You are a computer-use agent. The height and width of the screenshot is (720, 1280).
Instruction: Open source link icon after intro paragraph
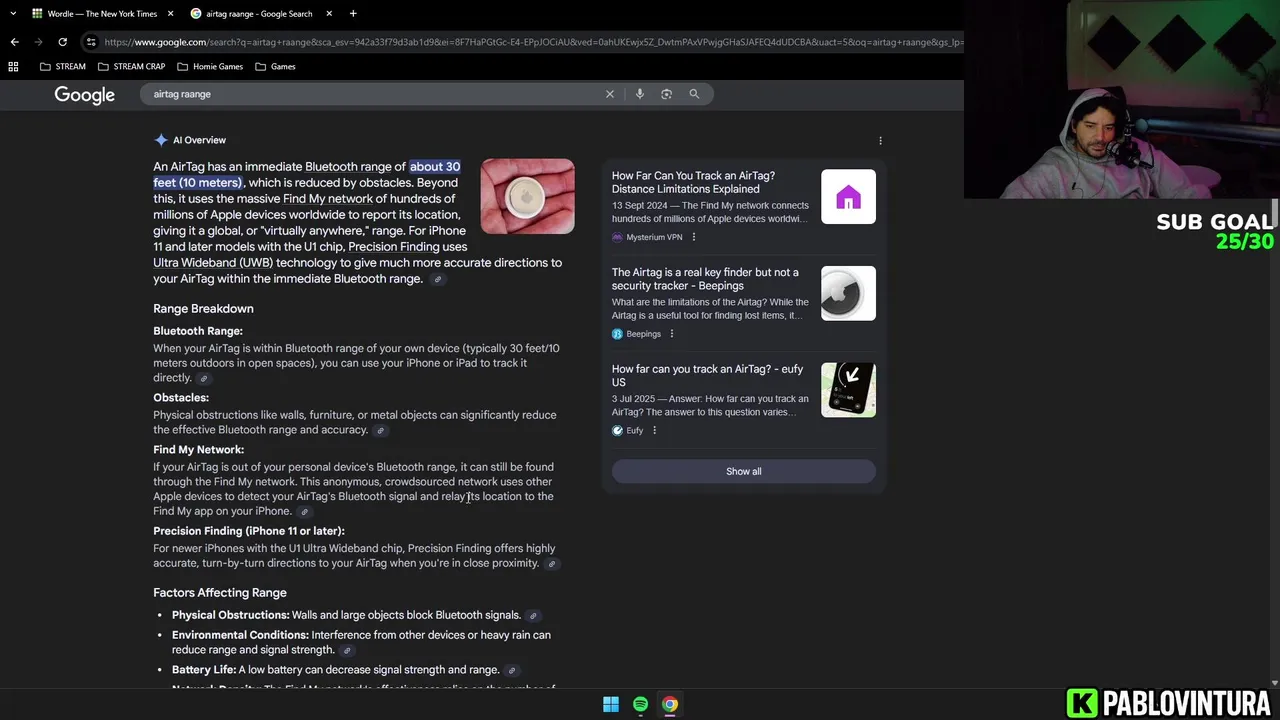[437, 280]
